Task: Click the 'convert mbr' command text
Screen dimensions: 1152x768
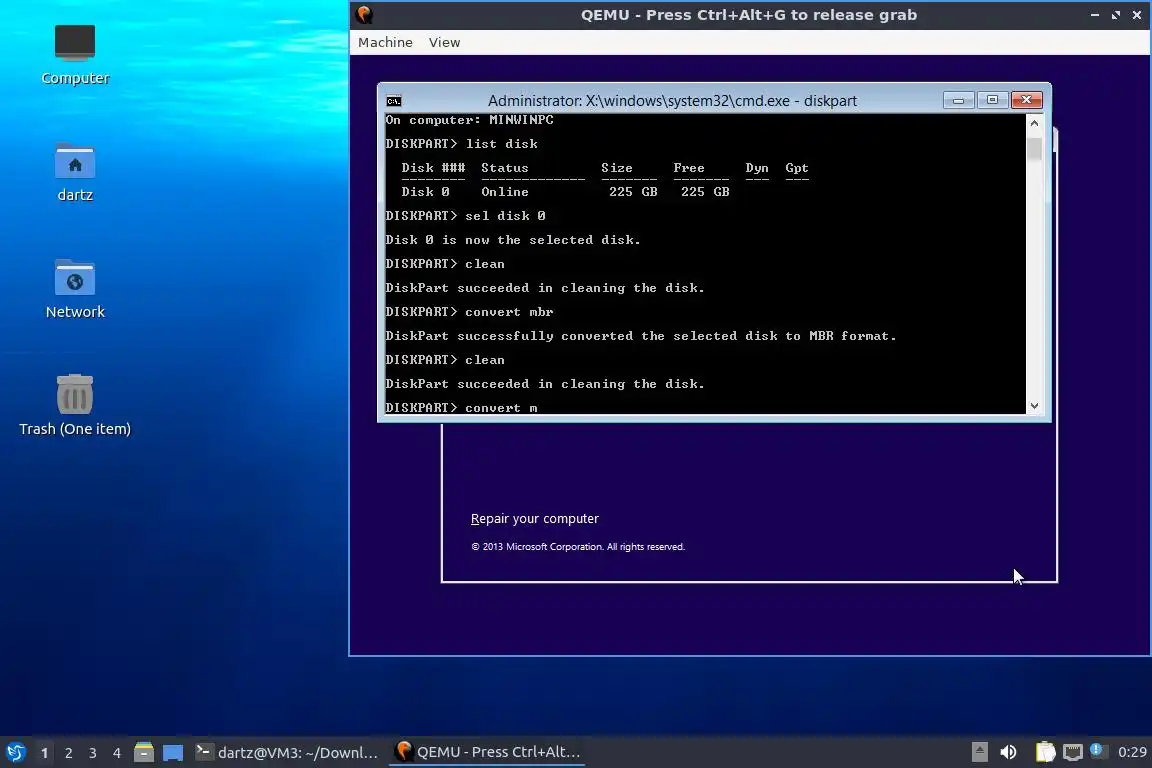Action: coord(509,312)
